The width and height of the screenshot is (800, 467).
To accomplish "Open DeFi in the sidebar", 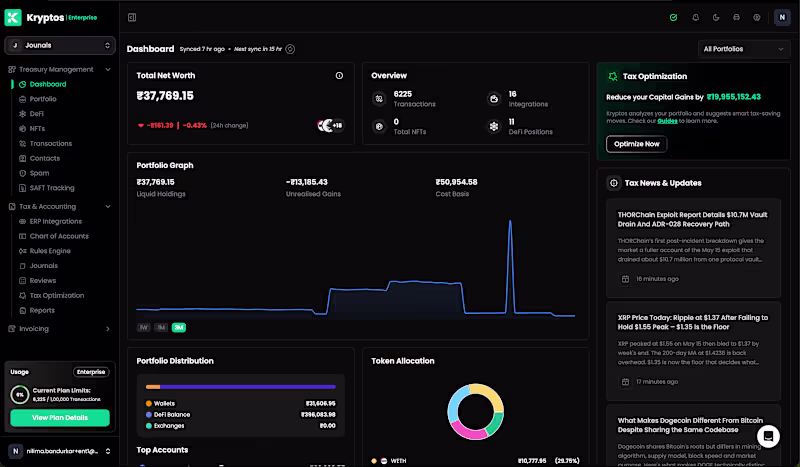I will 36,114.
